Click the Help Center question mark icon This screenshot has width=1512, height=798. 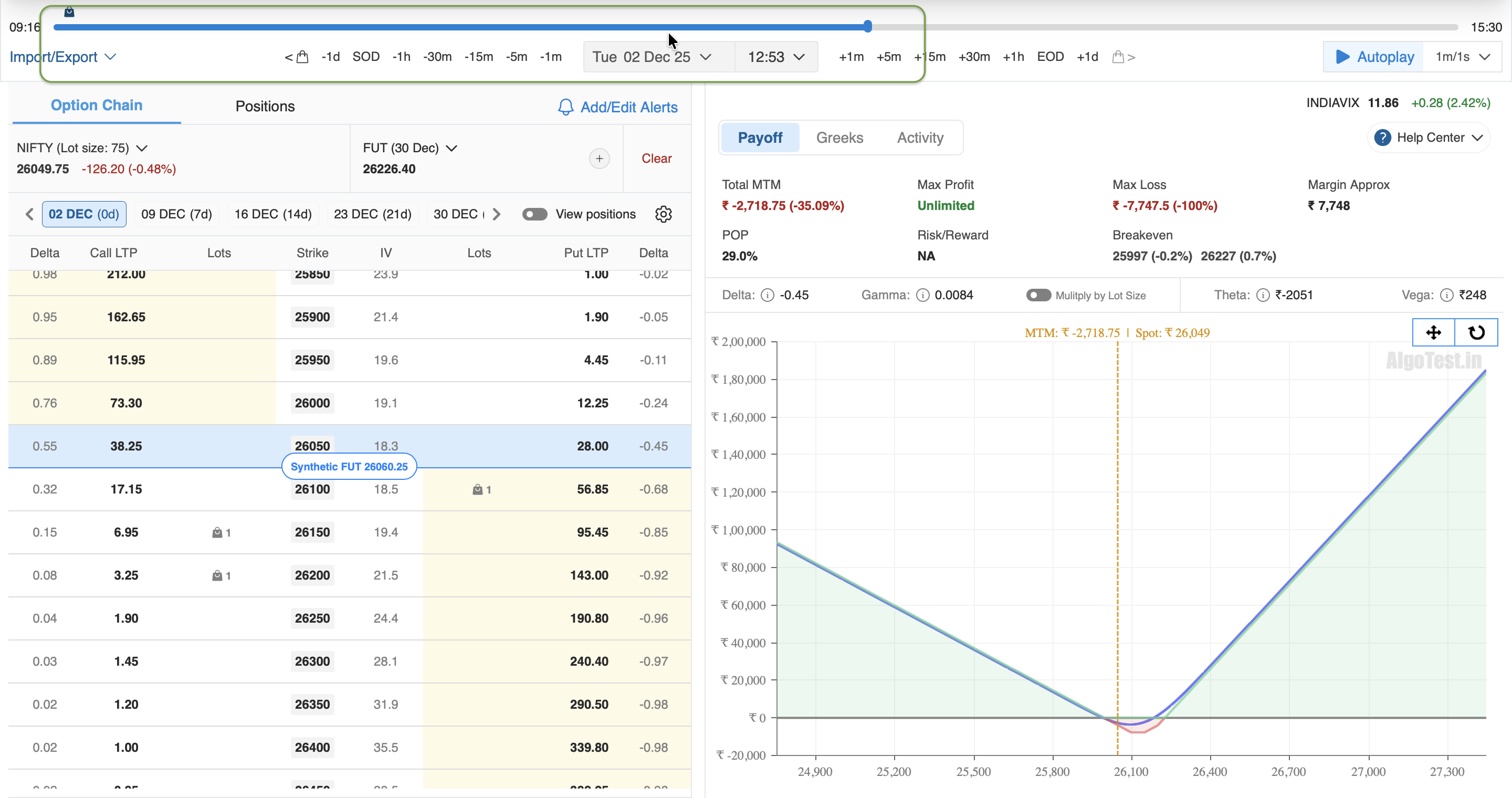point(1382,138)
